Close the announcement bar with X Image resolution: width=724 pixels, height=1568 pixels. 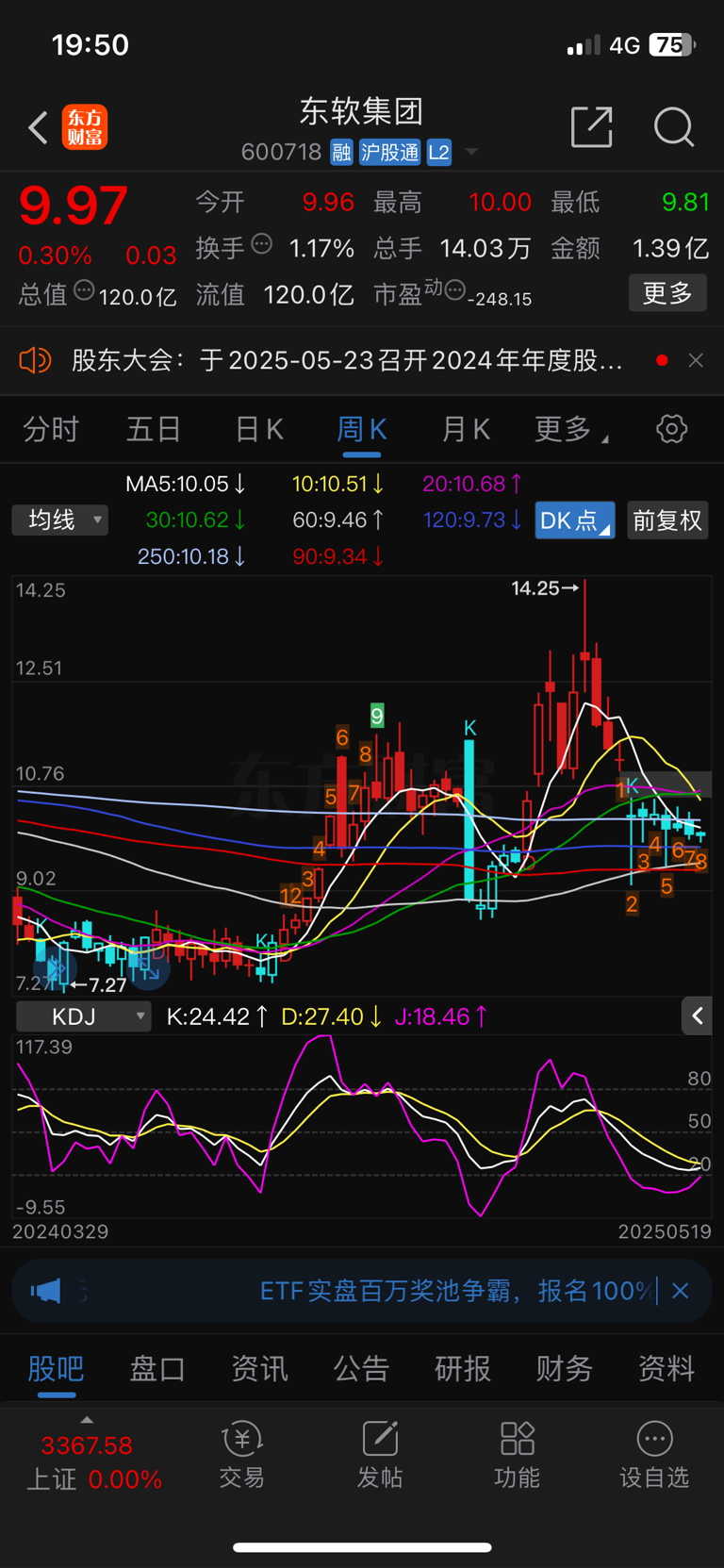coord(696,360)
